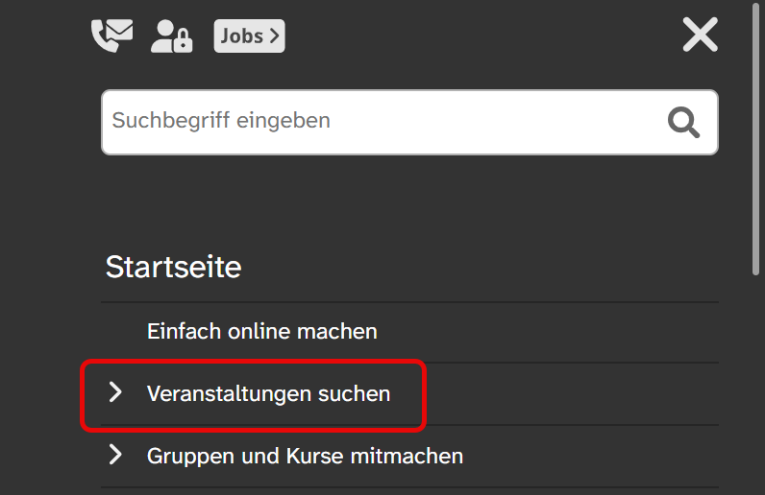Run the search with the magnifier icon
Screen dimensions: 765x495
(x=684, y=122)
